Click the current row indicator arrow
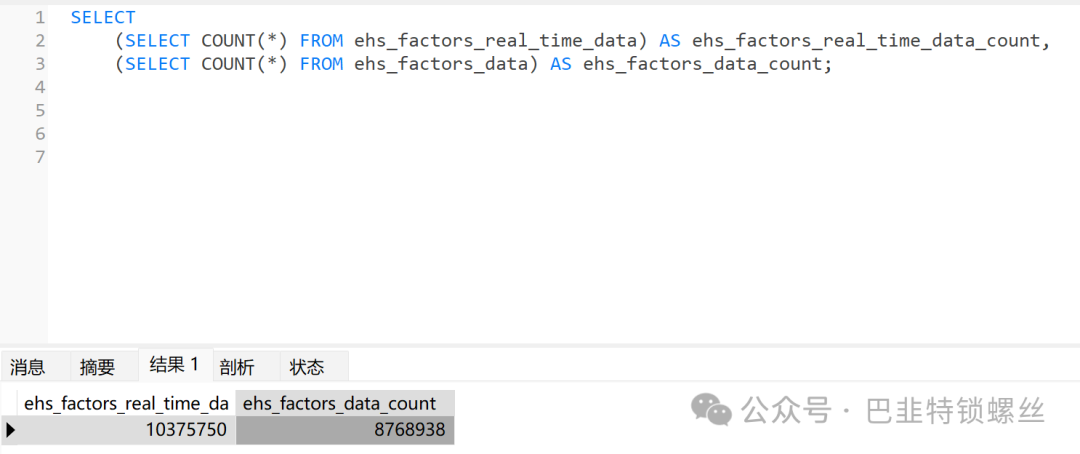Screen dimensions: 1080x454 pos(10,430)
